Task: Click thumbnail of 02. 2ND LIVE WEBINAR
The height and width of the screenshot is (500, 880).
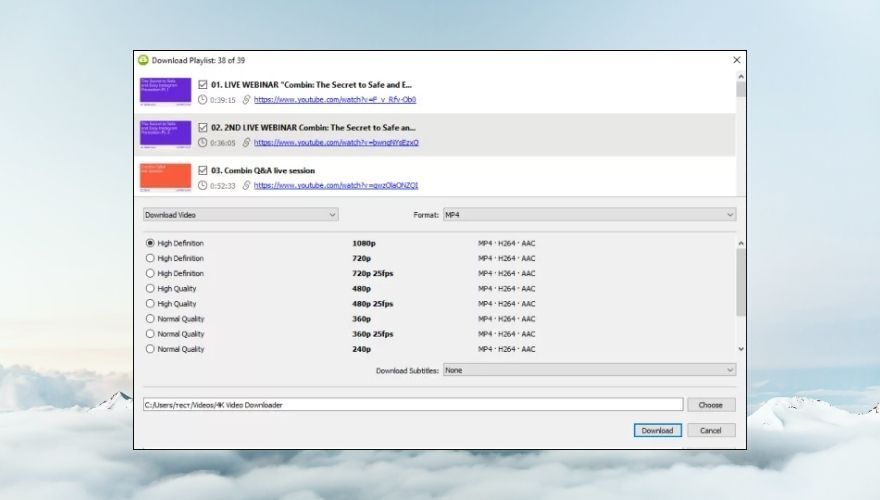Action: [166, 135]
